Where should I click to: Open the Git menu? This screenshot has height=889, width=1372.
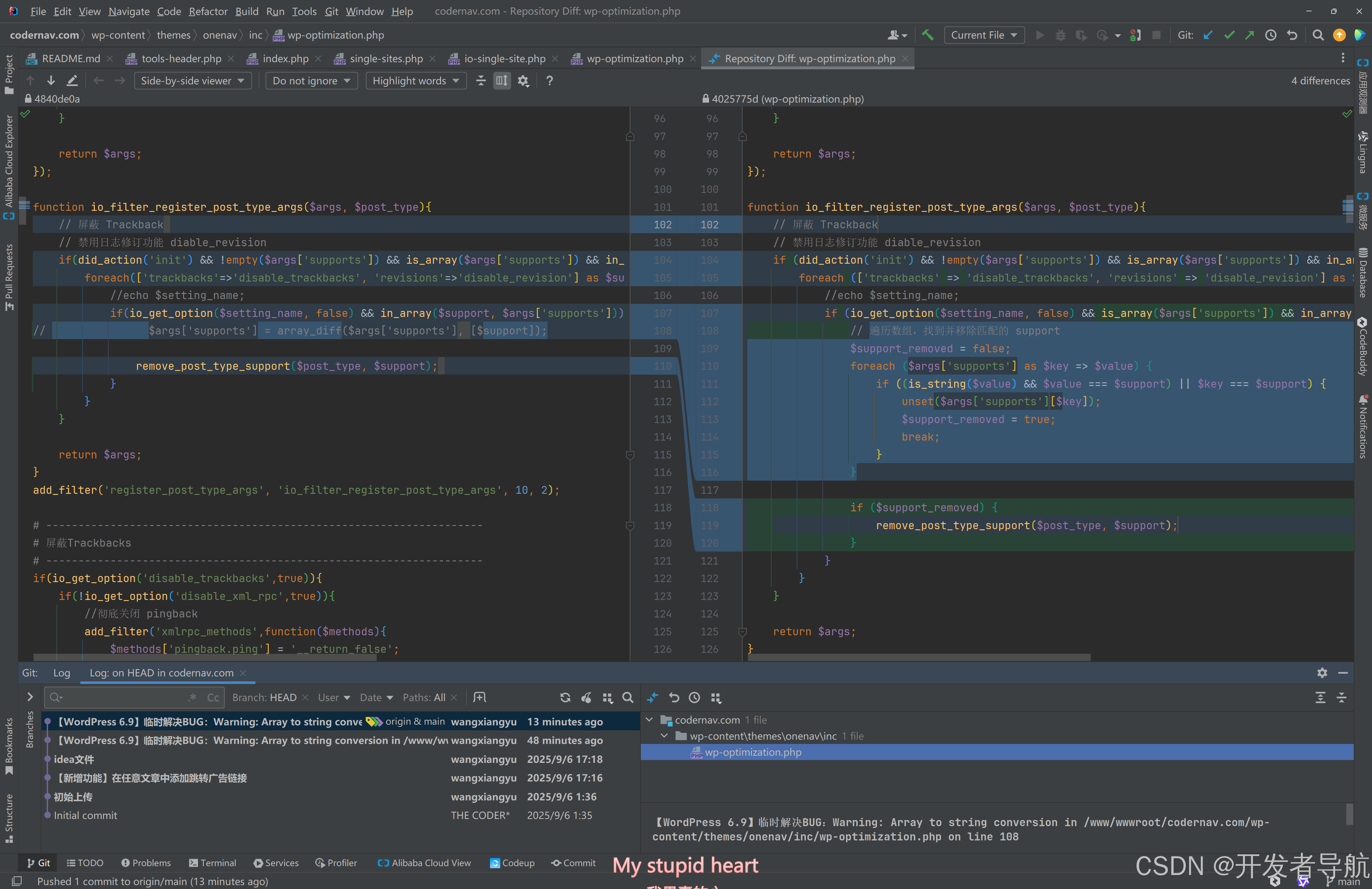point(331,11)
